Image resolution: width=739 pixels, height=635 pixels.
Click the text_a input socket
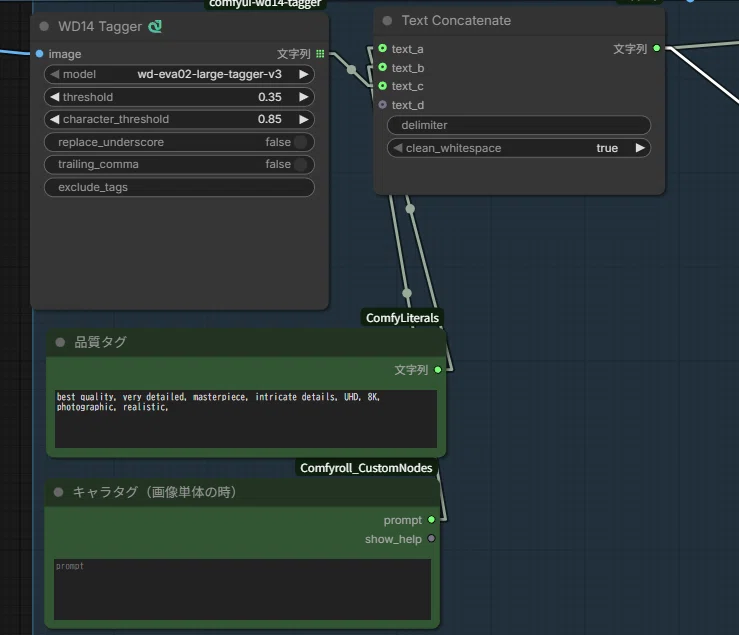[383, 49]
